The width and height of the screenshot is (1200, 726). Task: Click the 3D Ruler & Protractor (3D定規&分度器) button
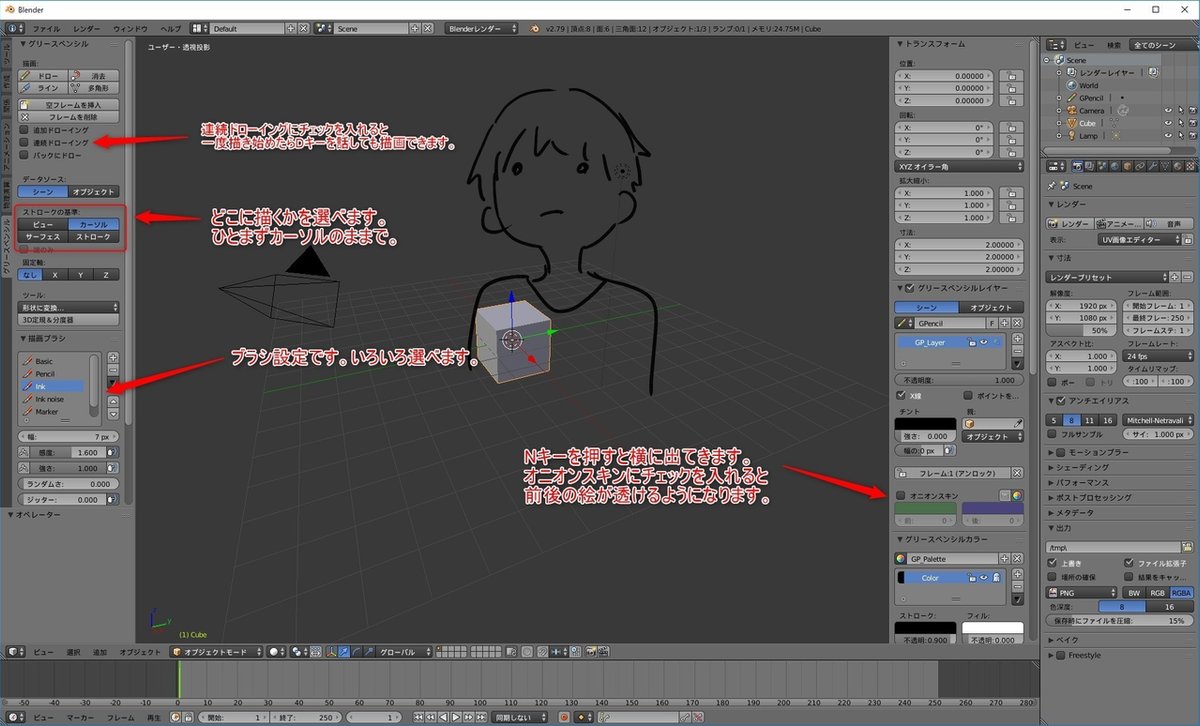[70, 319]
